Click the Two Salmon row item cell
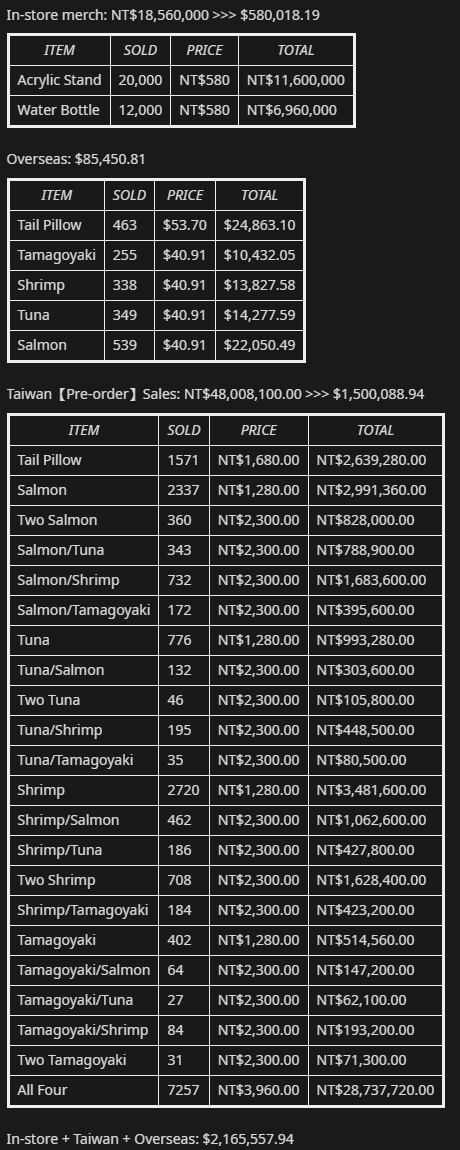 (84, 520)
